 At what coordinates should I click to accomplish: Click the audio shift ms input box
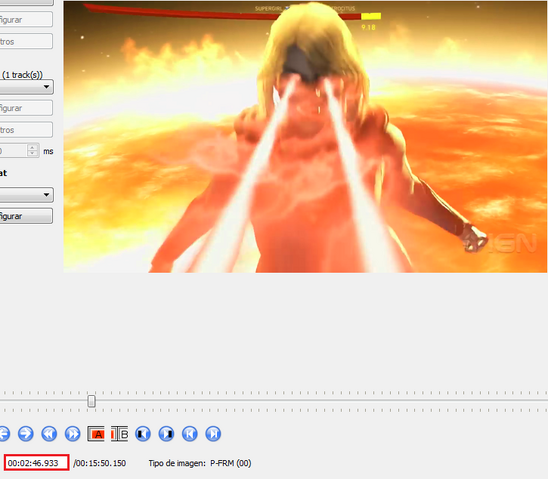click(13, 151)
